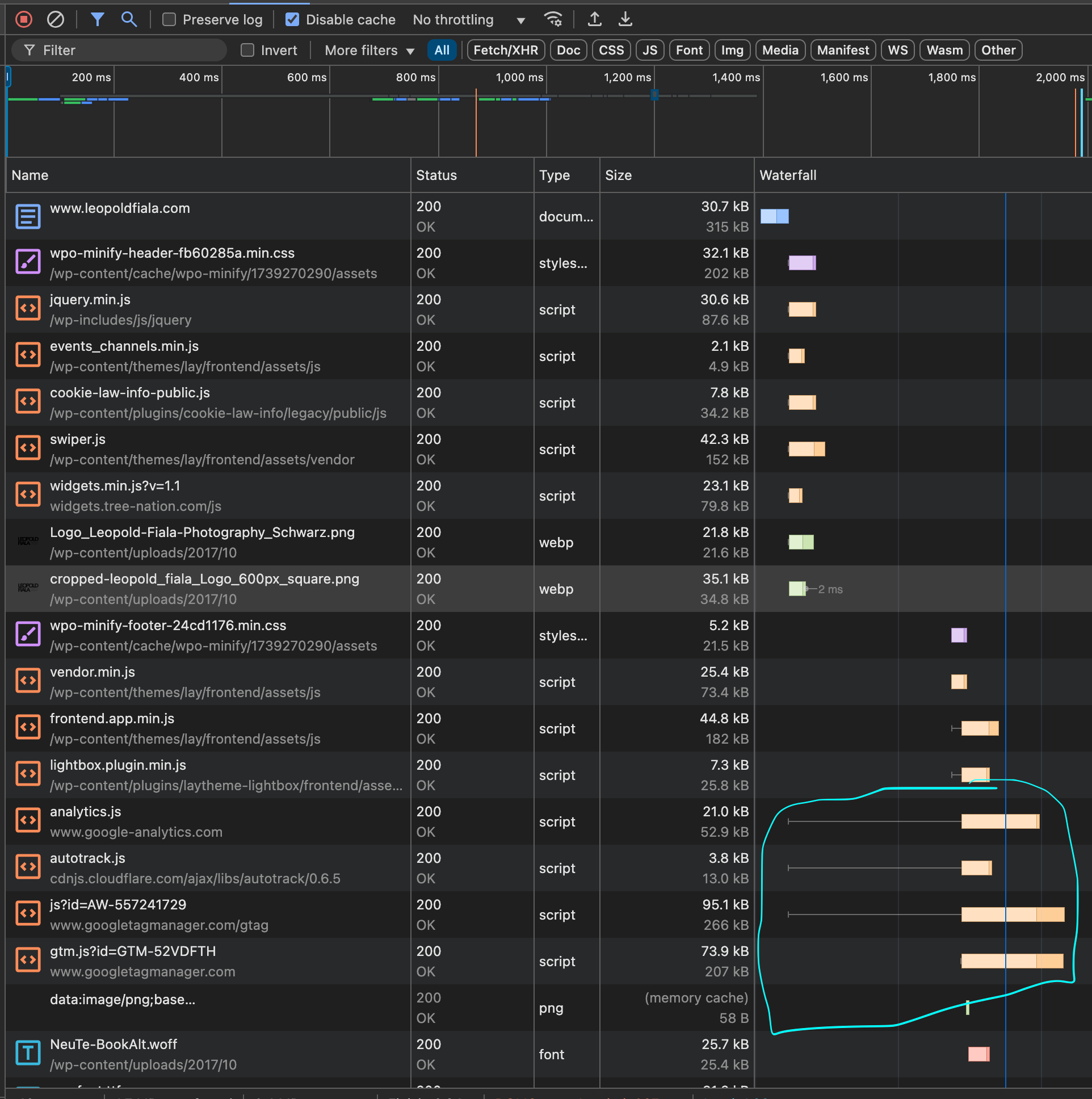The width and height of the screenshot is (1092, 1099).
Task: Open network conditions via the wifi icon
Action: (x=553, y=19)
